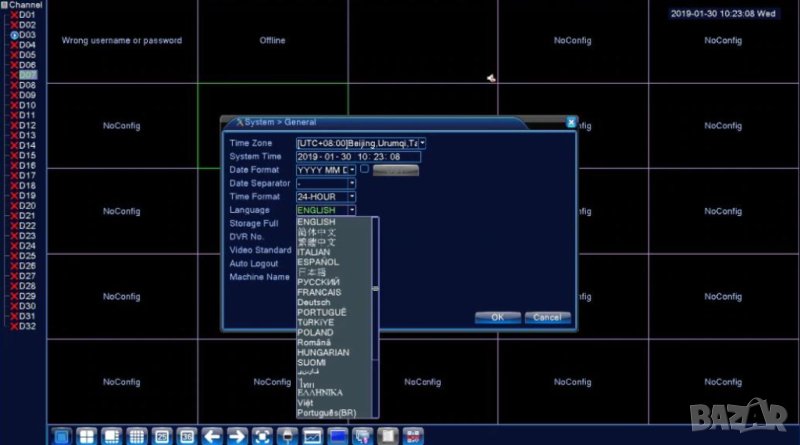
Task: Switch to single-view layout icon
Action: coord(60,436)
